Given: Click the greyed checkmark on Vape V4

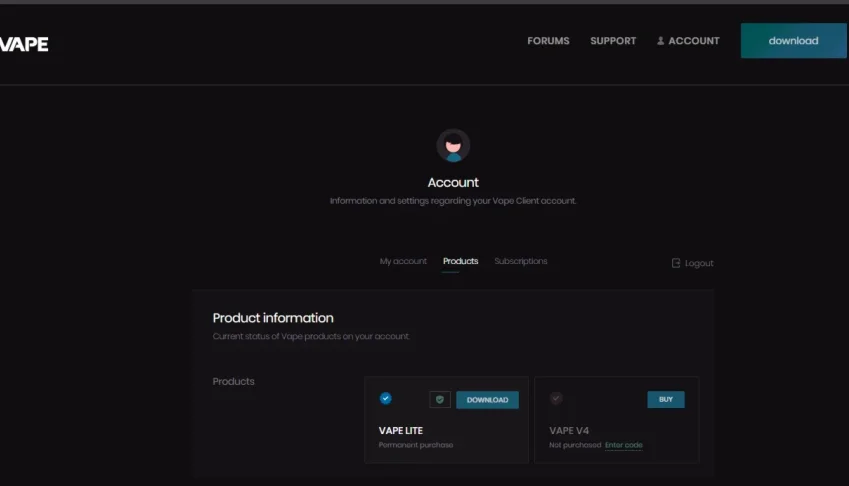Looking at the screenshot, I should click(556, 398).
